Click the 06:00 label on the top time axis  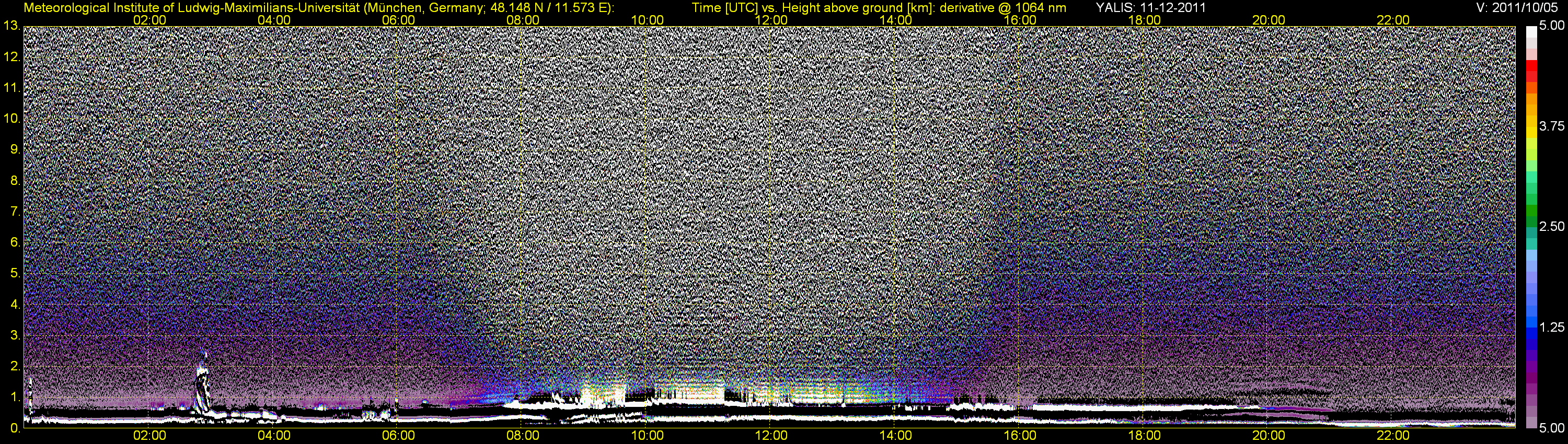(399, 20)
